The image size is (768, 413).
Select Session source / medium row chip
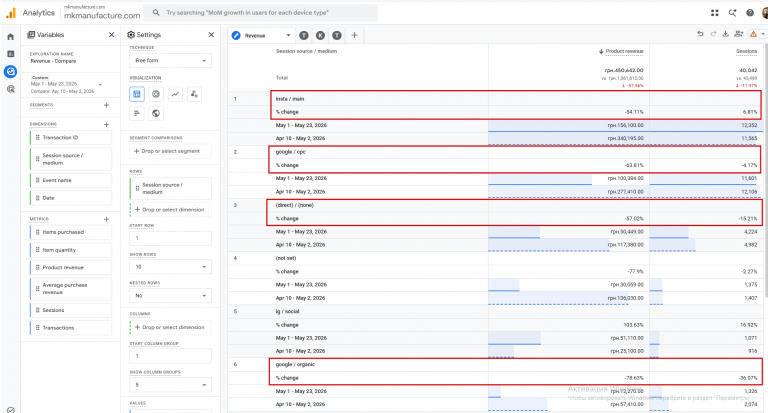point(170,189)
